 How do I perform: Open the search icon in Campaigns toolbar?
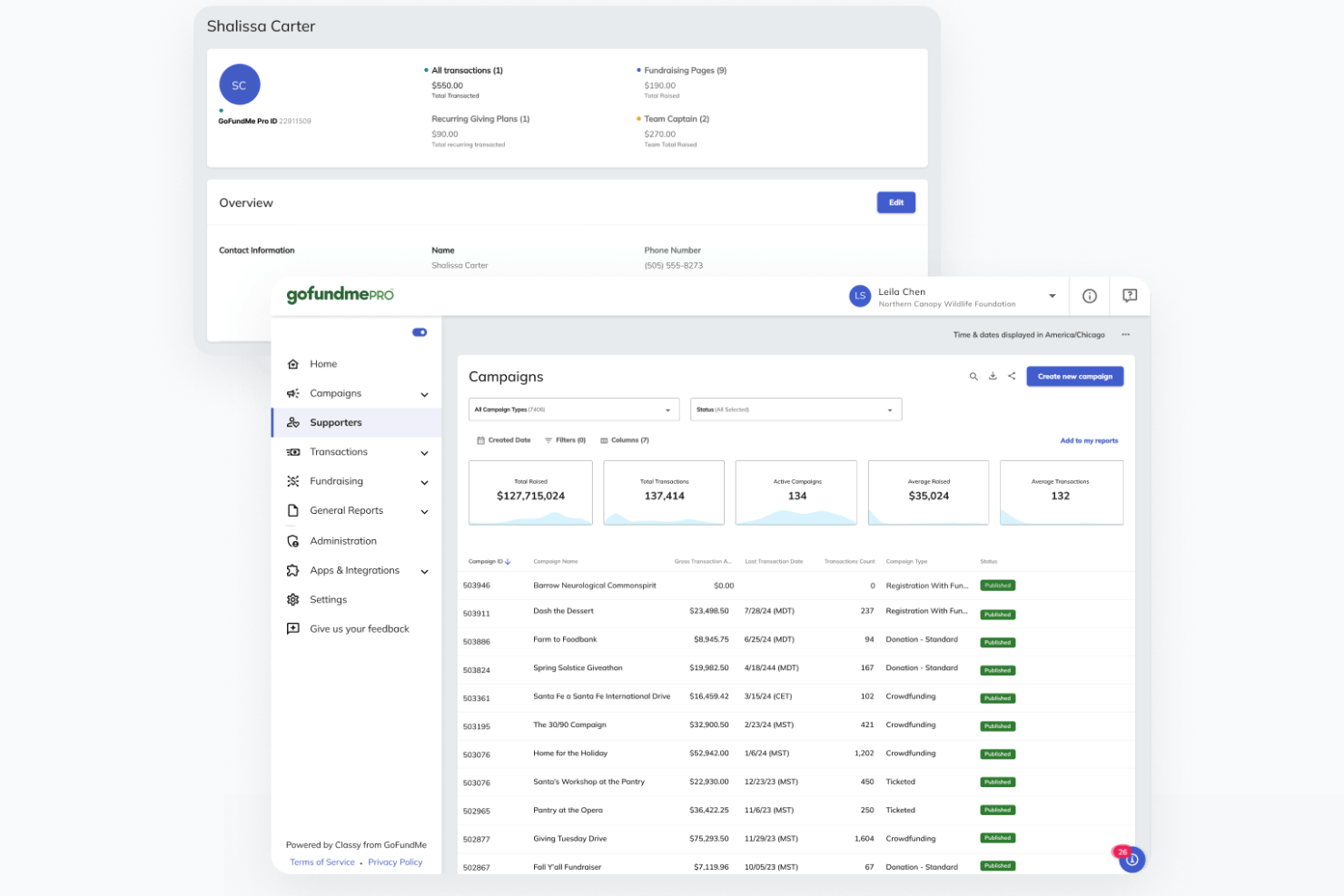973,376
